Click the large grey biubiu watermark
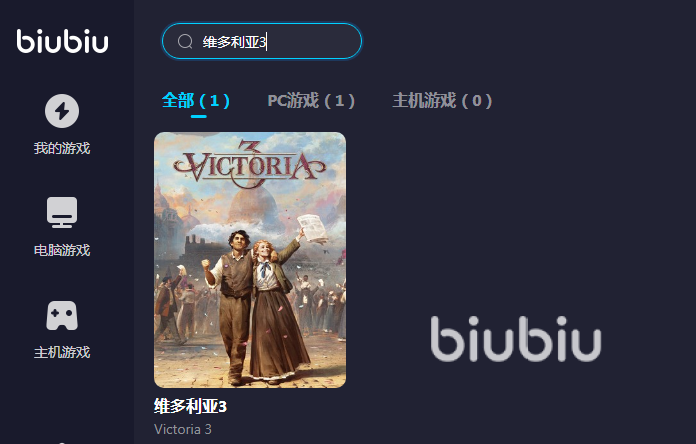This screenshot has width=696, height=444. click(516, 338)
